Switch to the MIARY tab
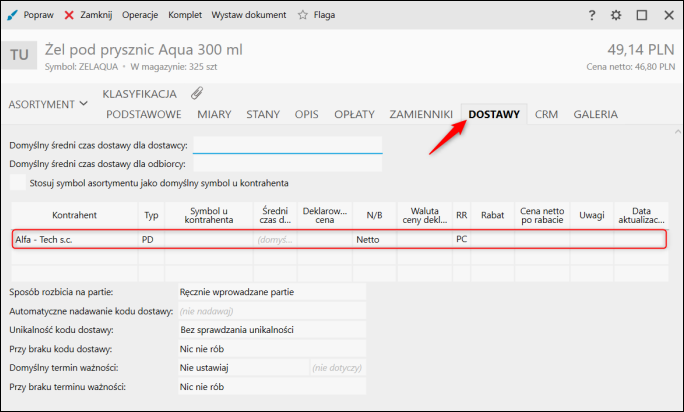The height and width of the screenshot is (412, 684). (x=214, y=114)
